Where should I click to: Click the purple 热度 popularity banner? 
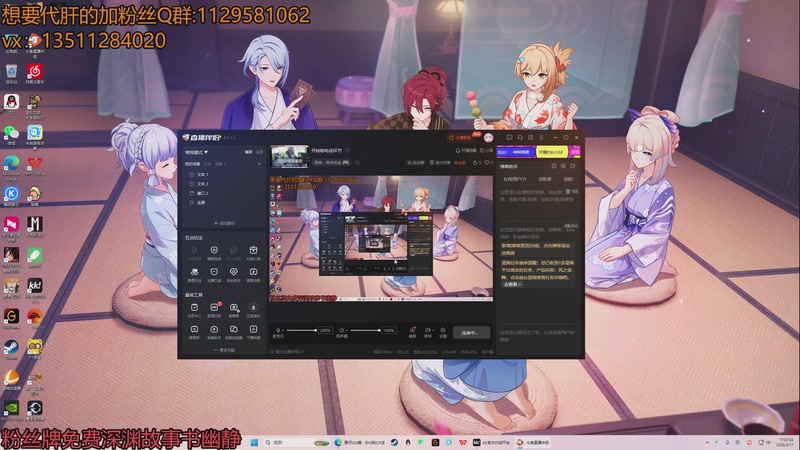[x=516, y=152]
